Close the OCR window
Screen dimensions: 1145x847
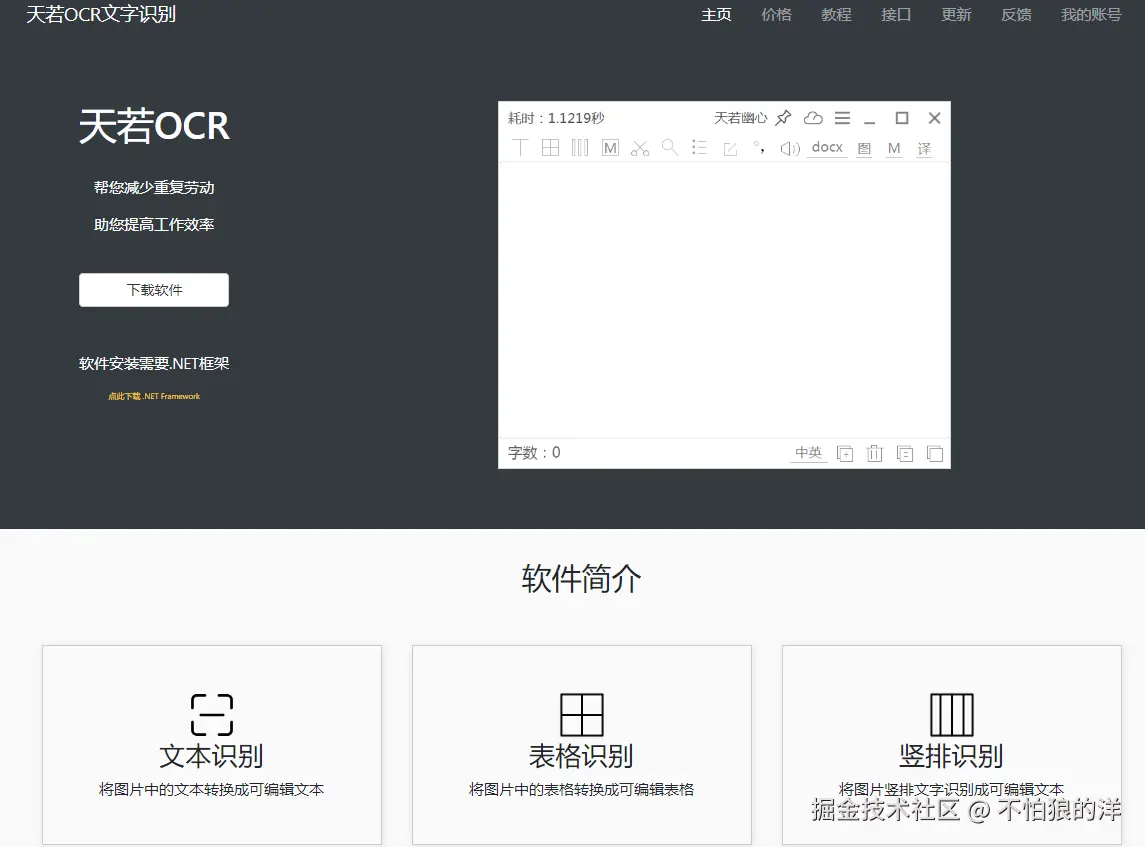934,118
